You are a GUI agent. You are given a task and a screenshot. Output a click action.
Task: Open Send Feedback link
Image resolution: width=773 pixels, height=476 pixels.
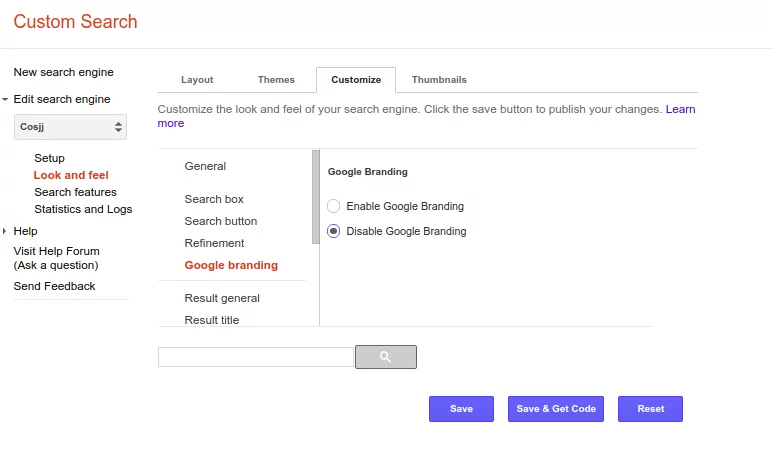tap(54, 286)
